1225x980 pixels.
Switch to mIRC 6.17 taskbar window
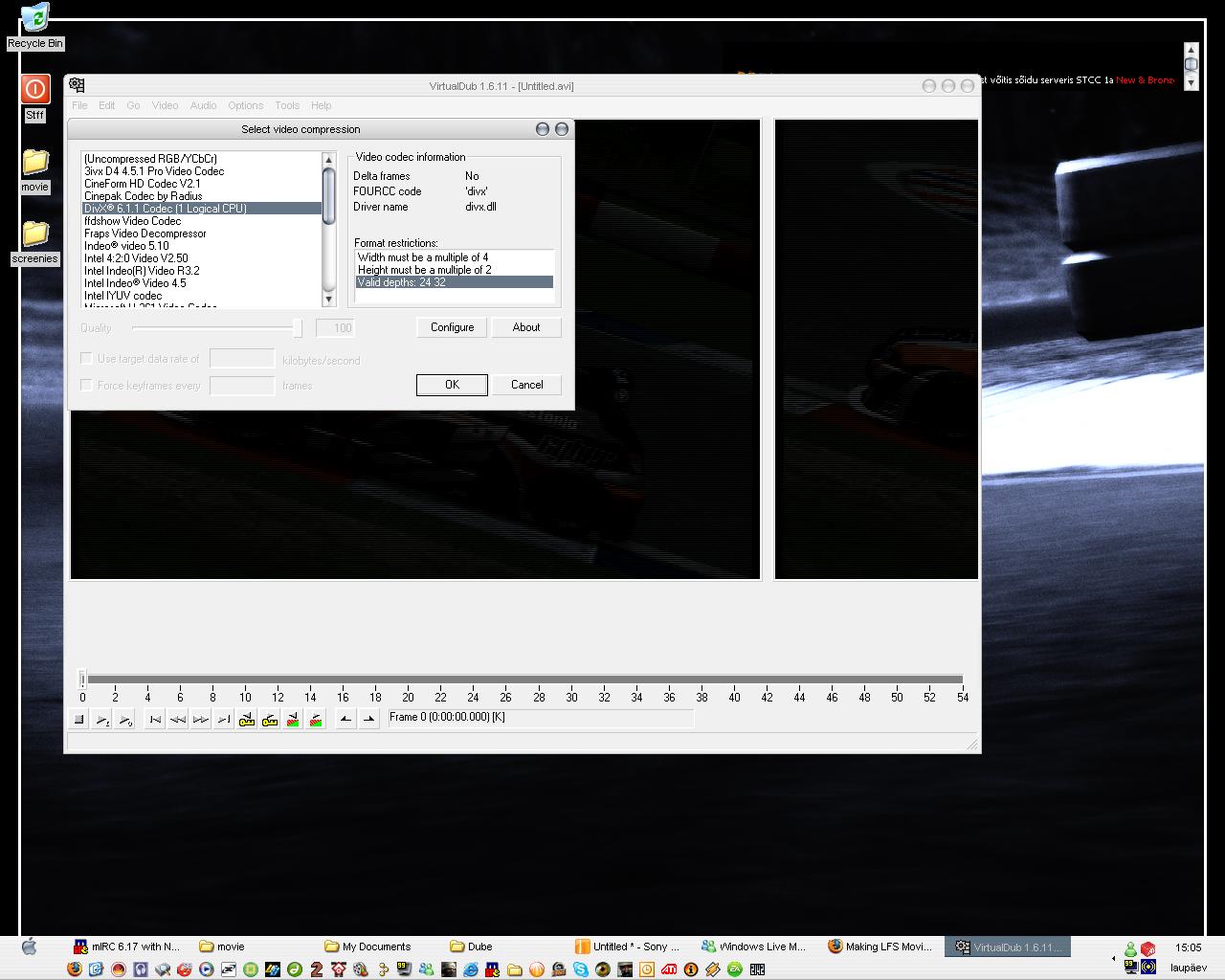tap(127, 947)
